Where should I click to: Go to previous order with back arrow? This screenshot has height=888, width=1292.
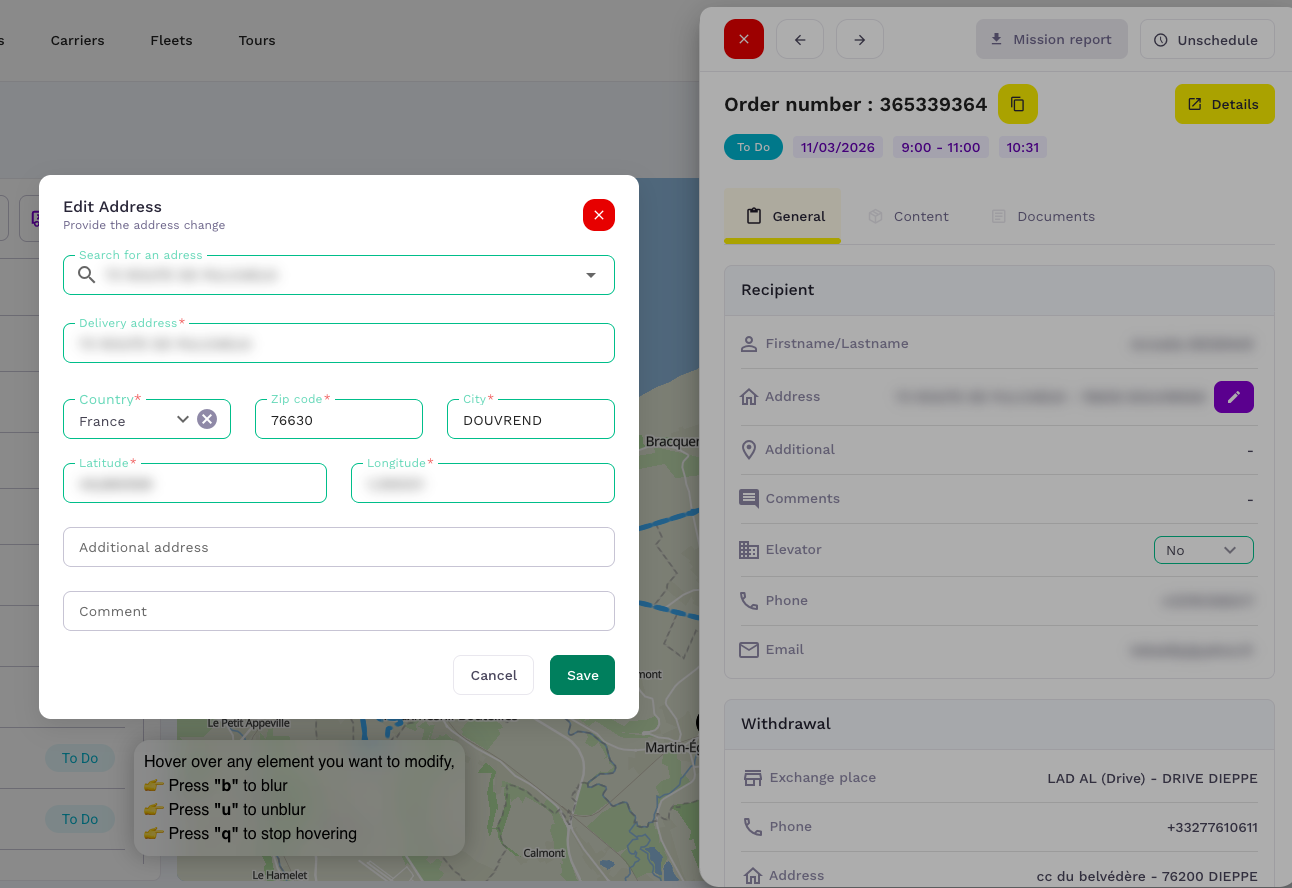[799, 40]
